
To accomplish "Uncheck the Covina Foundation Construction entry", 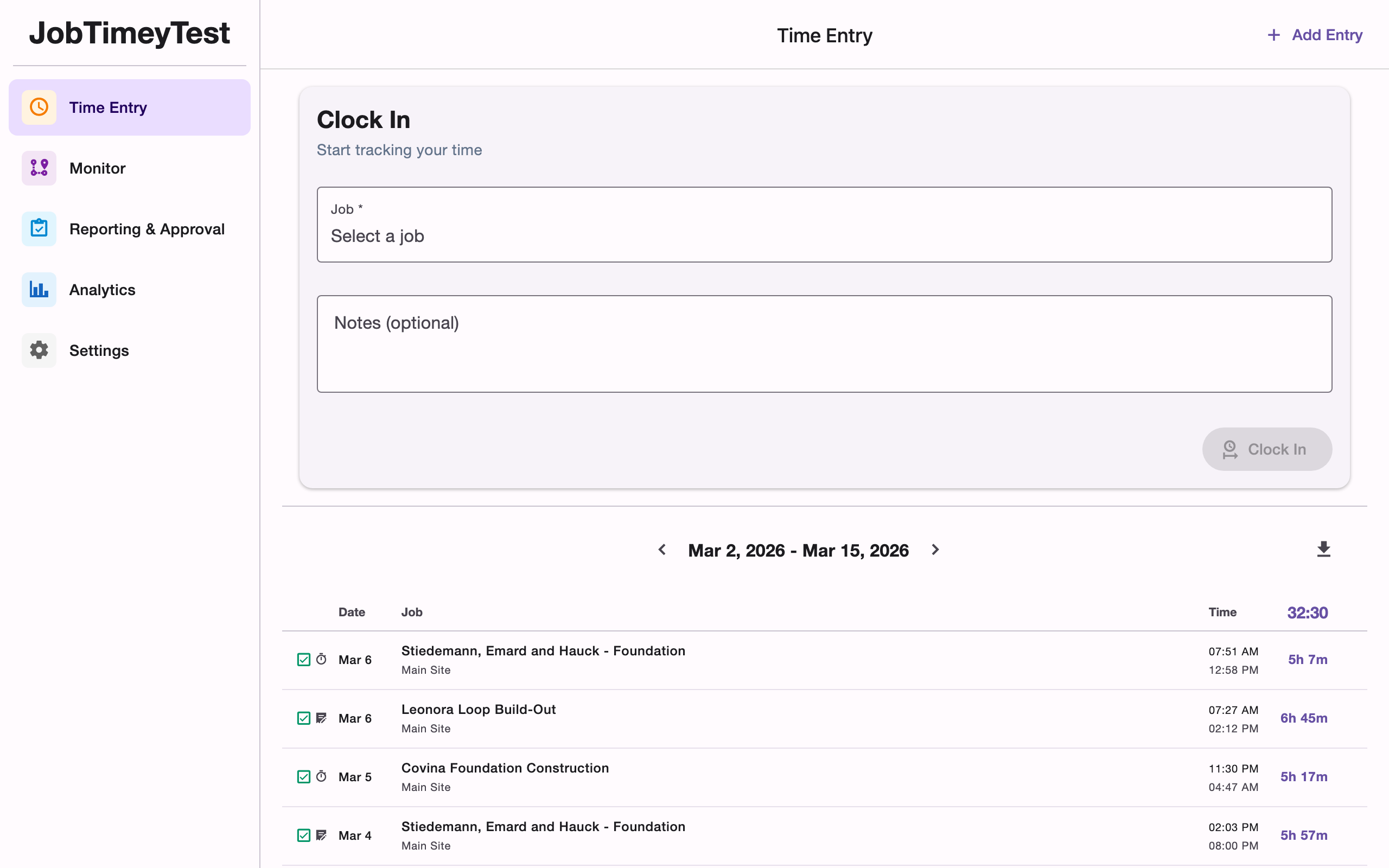I will click(x=304, y=776).
